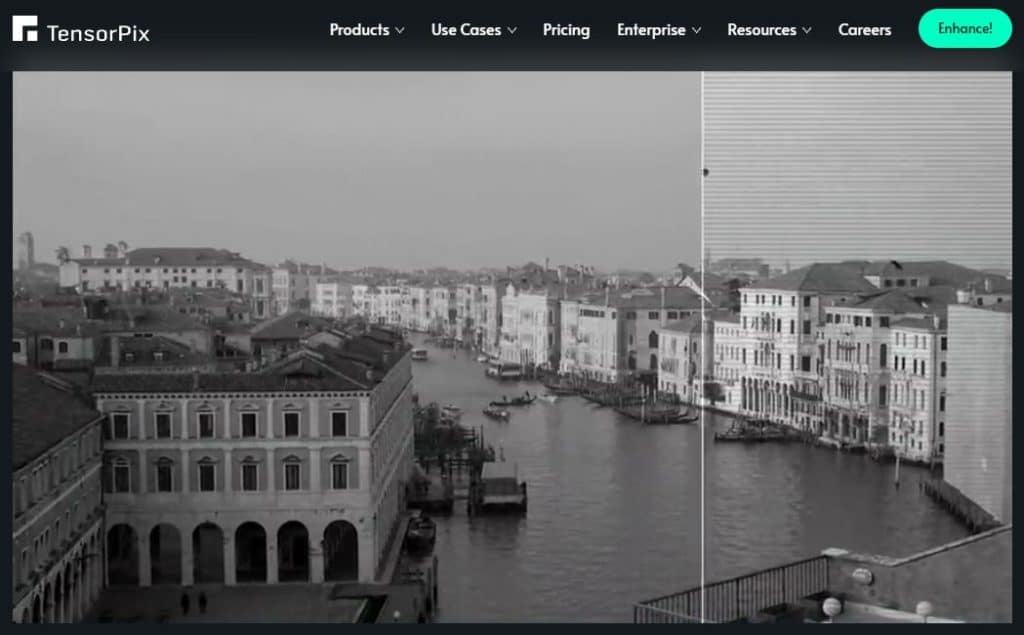
Task: Select Careers in the navigation bar
Action: [864, 30]
